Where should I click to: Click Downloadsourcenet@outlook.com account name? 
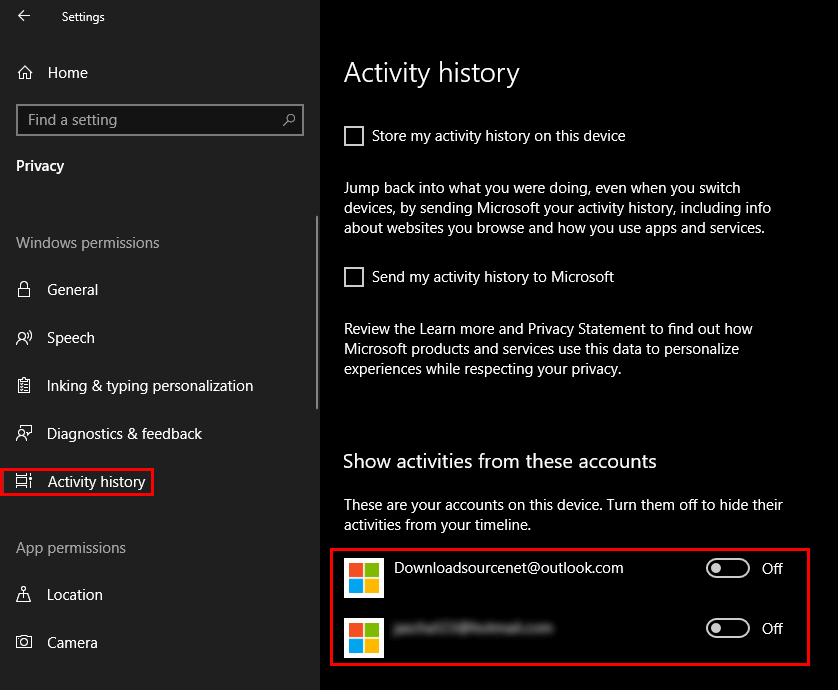point(509,568)
